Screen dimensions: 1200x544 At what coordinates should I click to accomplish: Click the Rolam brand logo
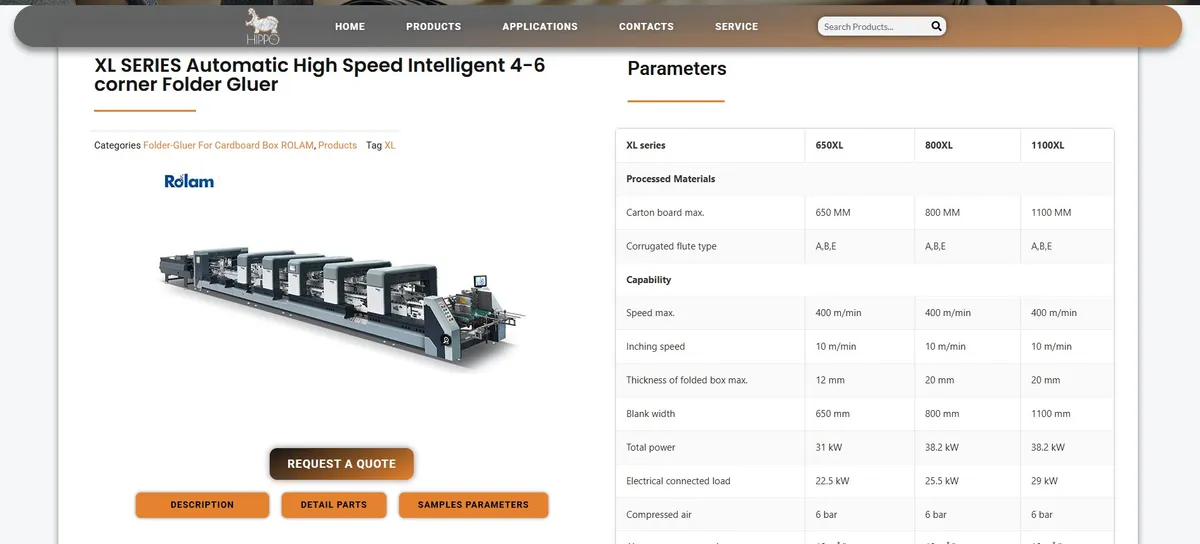(x=189, y=181)
